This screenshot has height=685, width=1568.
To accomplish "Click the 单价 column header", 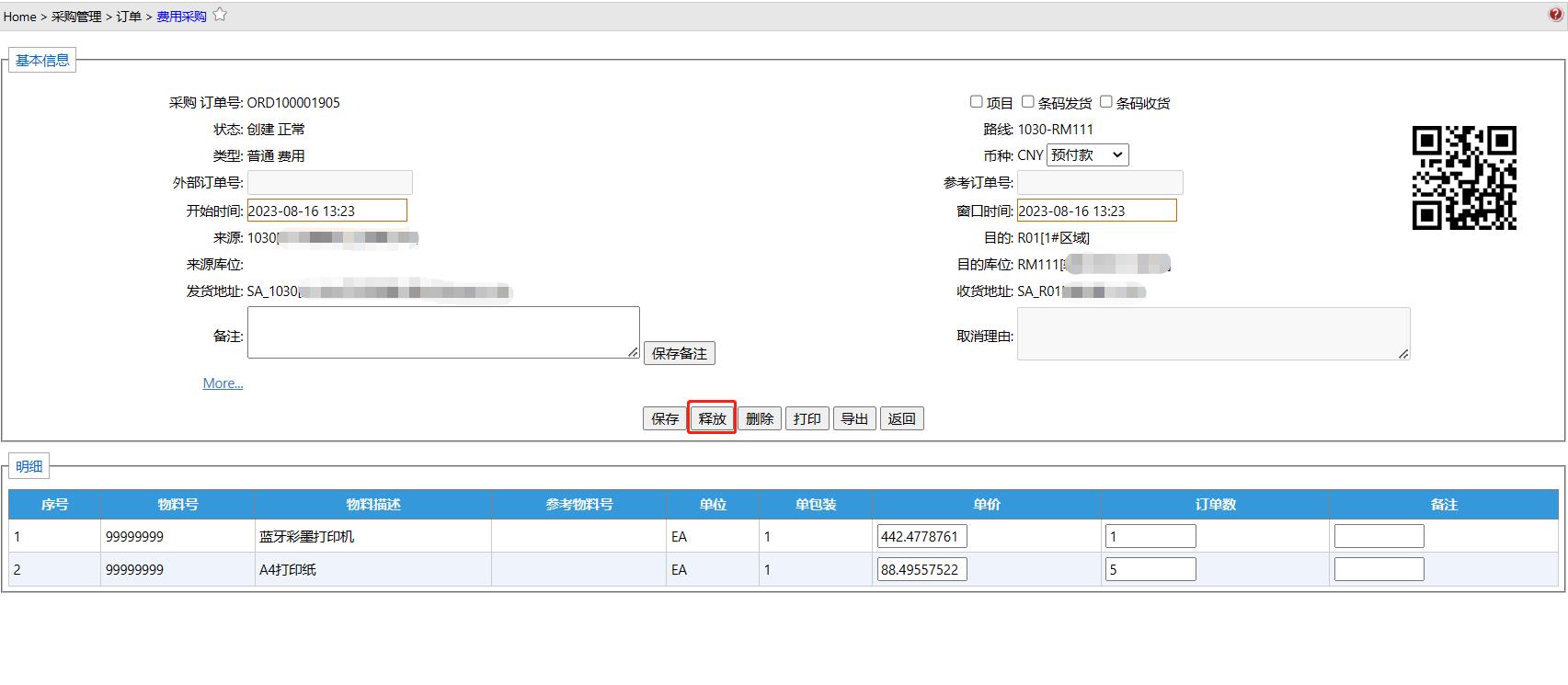I will [987, 504].
